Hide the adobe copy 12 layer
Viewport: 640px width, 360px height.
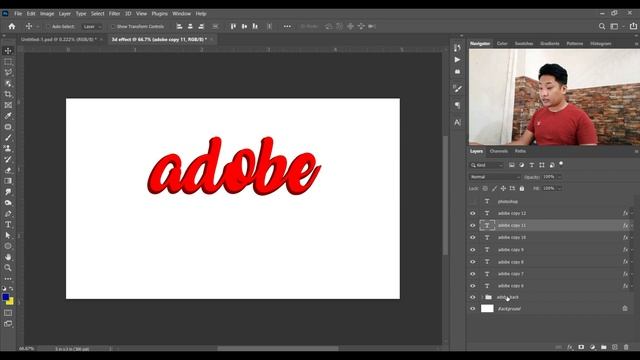point(473,213)
